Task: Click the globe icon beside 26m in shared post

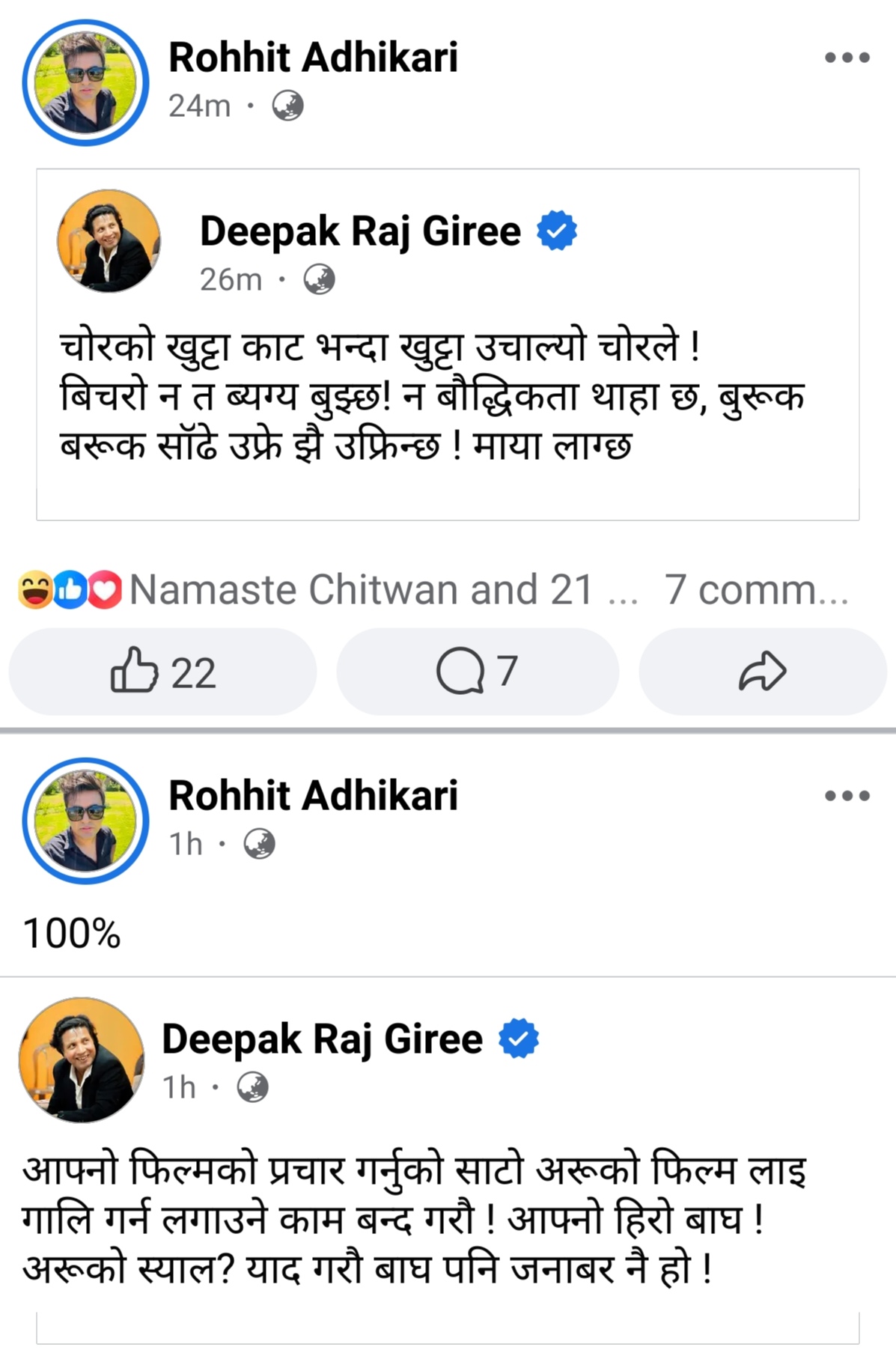Action: pos(319,279)
